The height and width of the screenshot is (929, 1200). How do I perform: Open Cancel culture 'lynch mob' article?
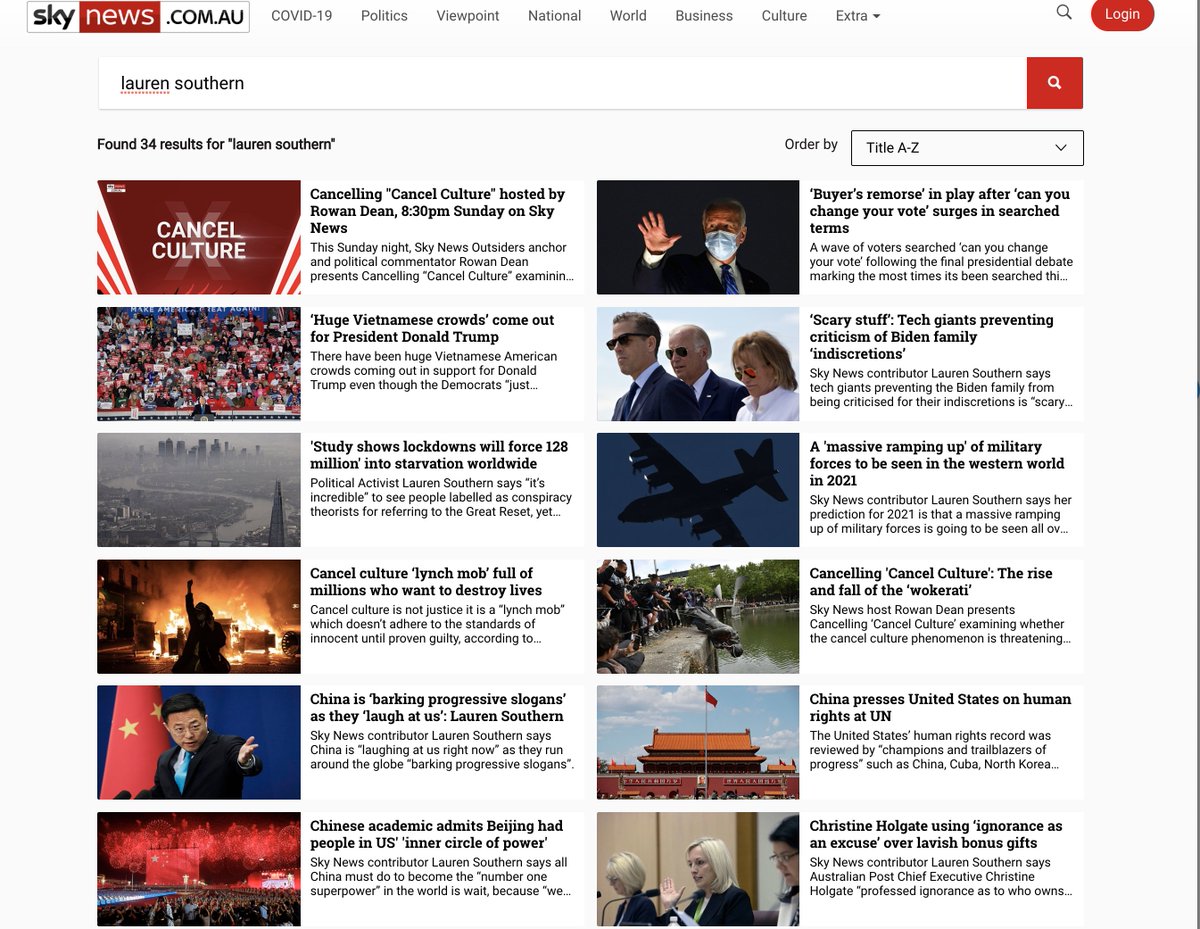[426, 581]
